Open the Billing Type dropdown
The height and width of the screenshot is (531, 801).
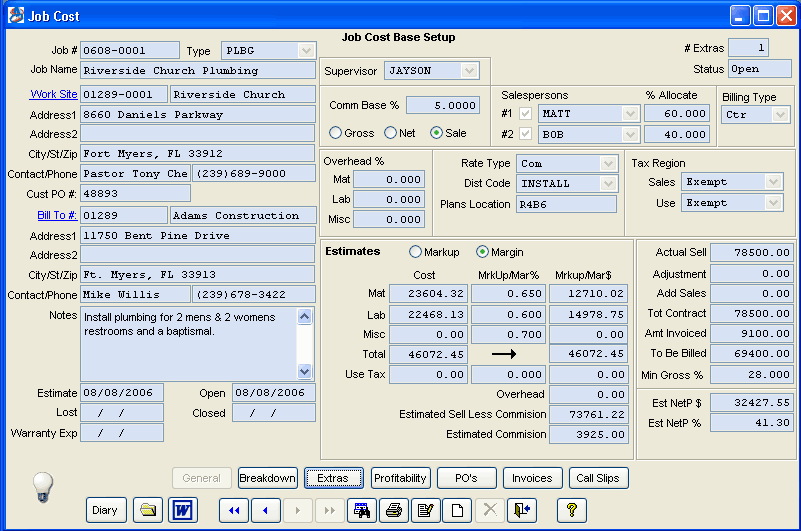point(780,114)
